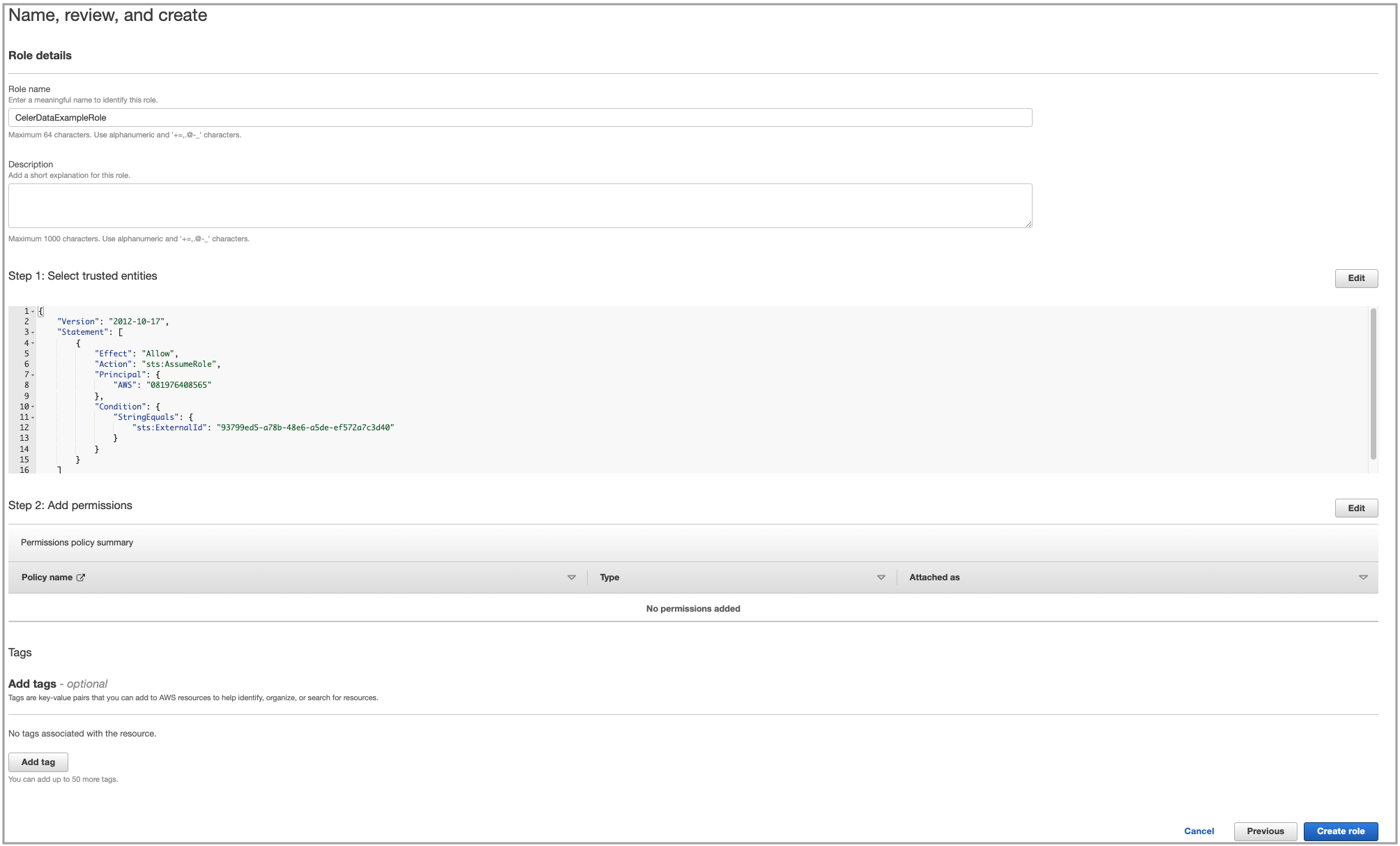Click the Edit button for trusted entities
1400x846 pixels.
coord(1357,278)
